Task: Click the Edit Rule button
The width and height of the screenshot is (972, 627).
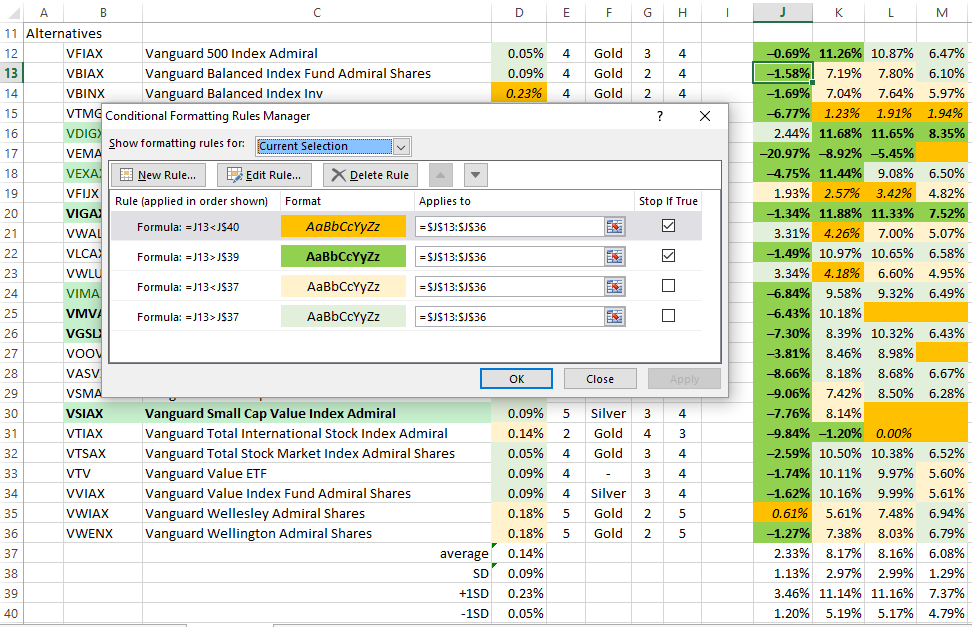Action: pyautogui.click(x=264, y=175)
